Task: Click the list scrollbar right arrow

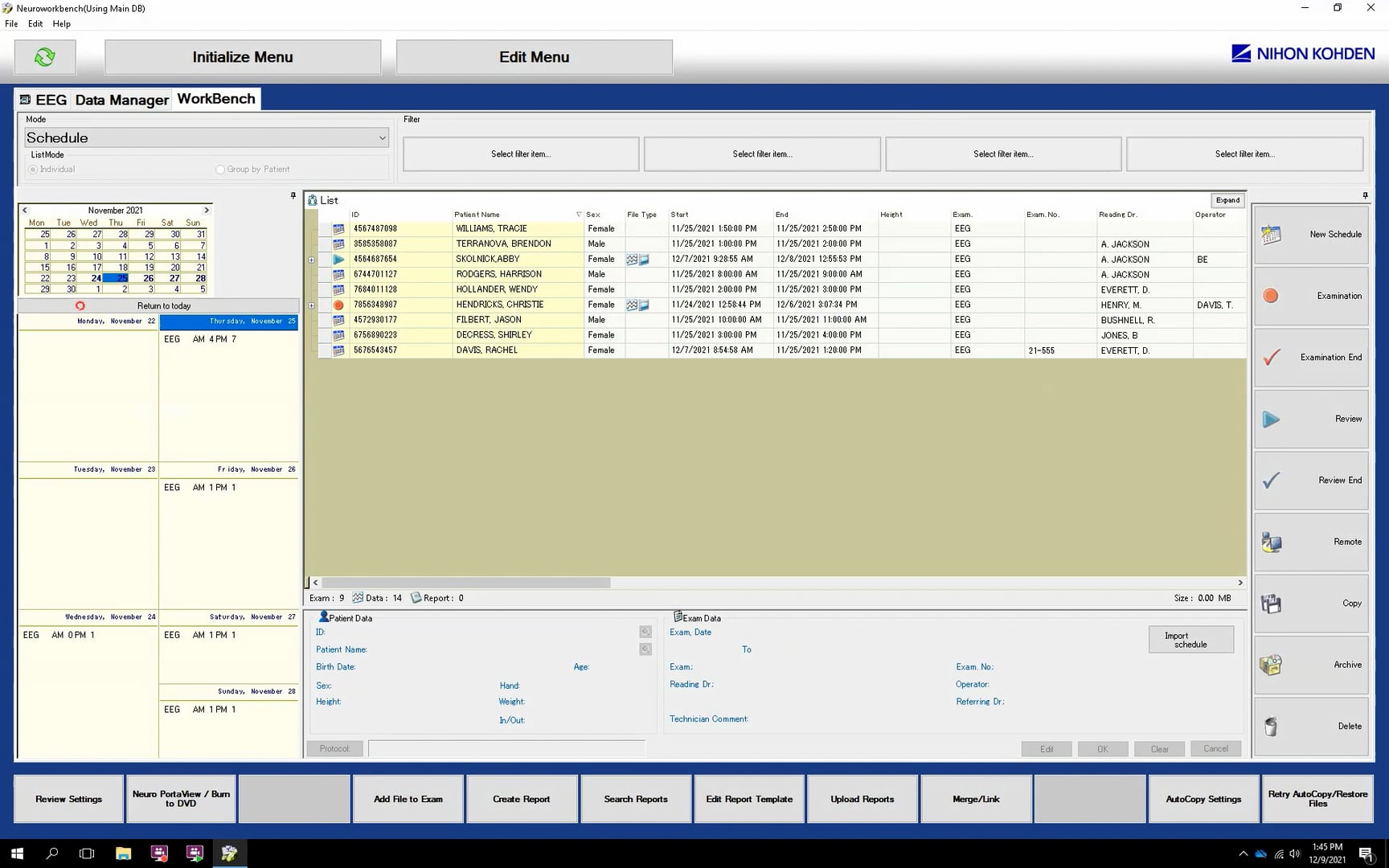Action: coord(1240,583)
